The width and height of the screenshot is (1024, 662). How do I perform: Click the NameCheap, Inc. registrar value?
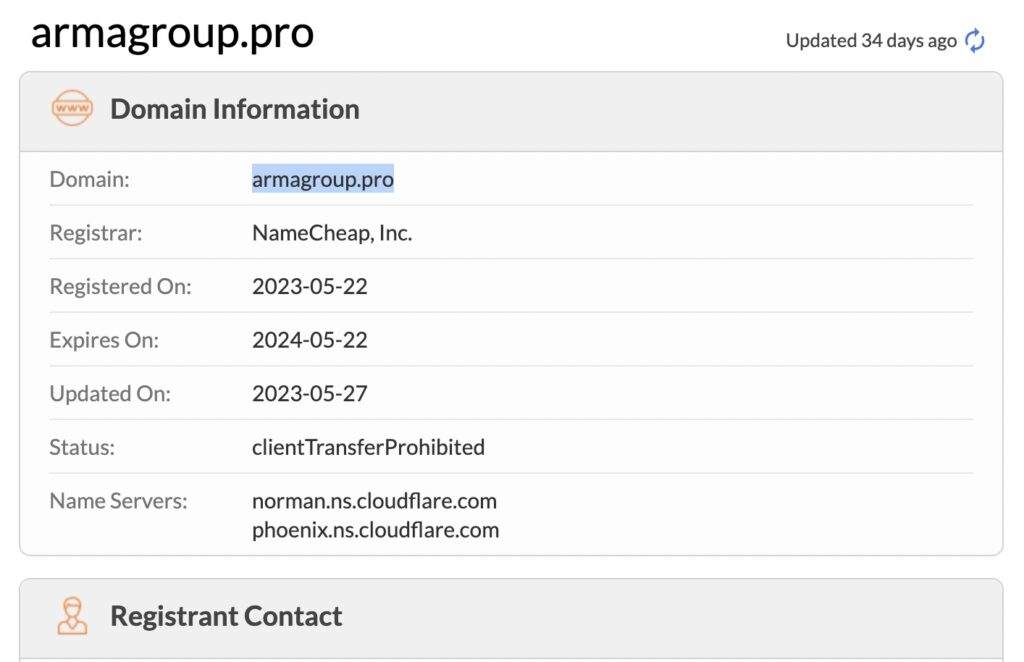tap(332, 233)
